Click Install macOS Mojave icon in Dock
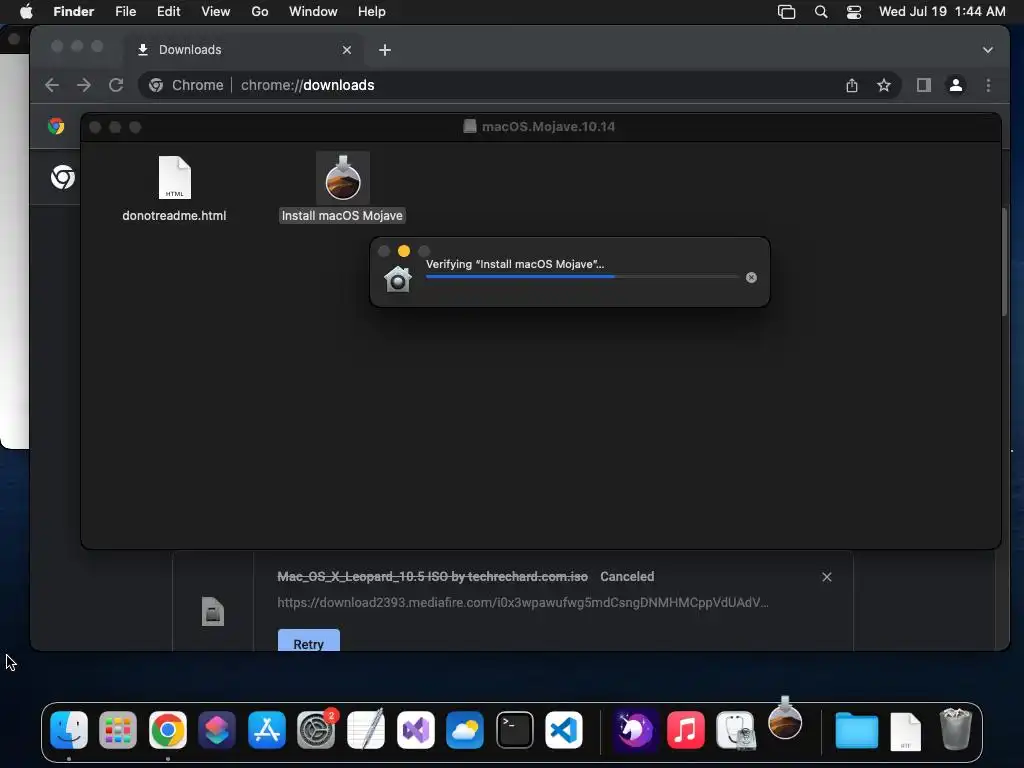The width and height of the screenshot is (1024, 768). (785, 718)
